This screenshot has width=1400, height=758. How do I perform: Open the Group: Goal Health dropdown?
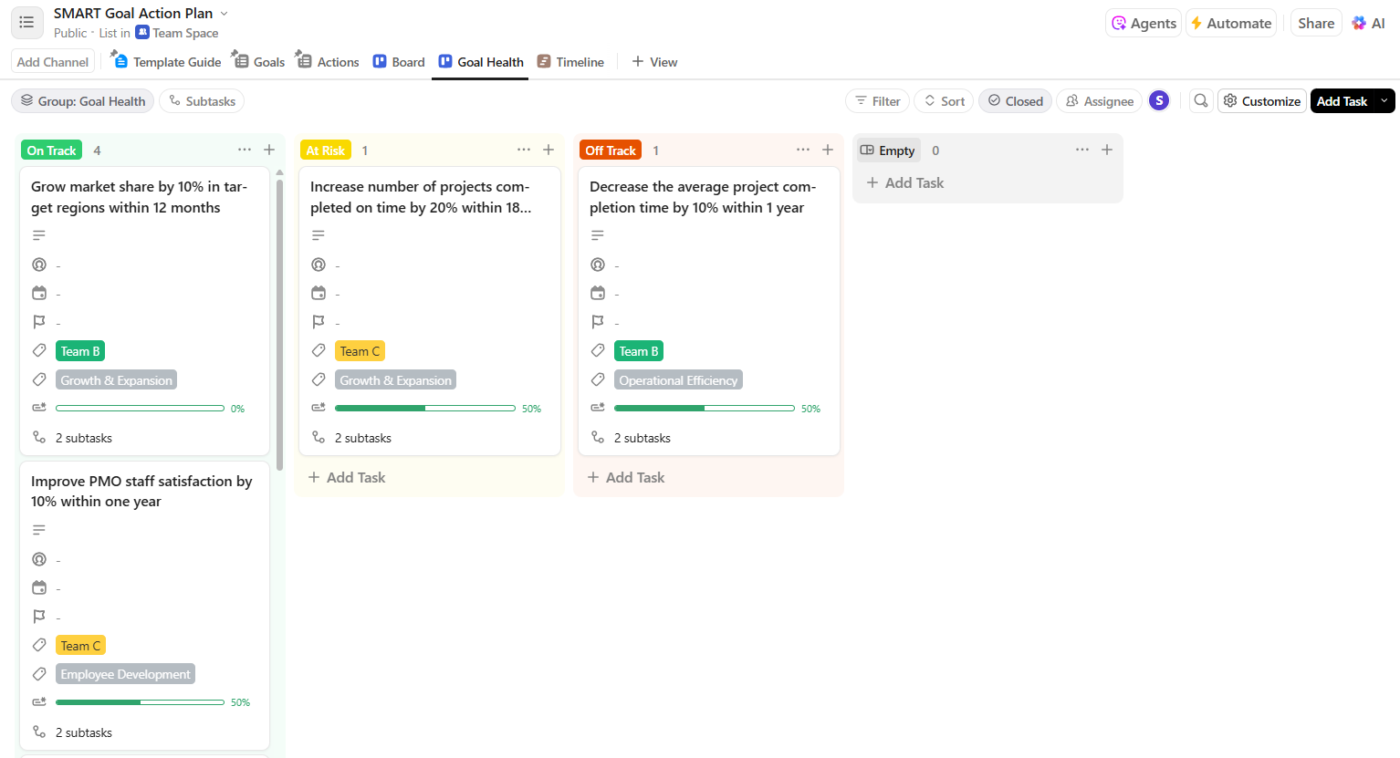pos(83,101)
